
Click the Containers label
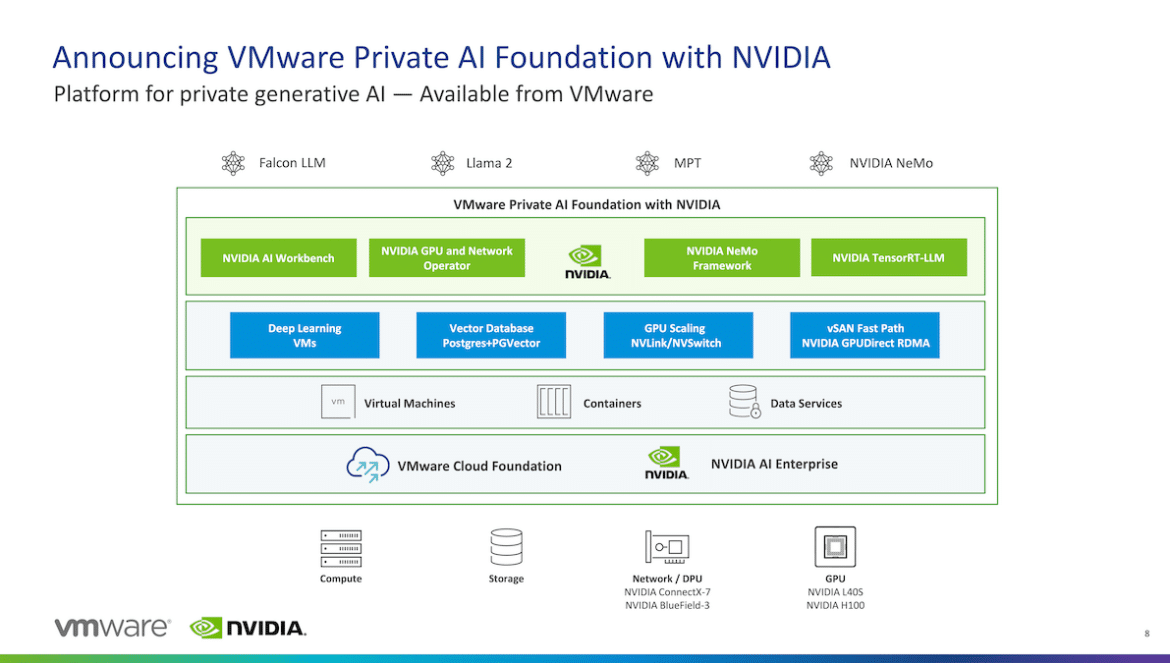click(612, 403)
